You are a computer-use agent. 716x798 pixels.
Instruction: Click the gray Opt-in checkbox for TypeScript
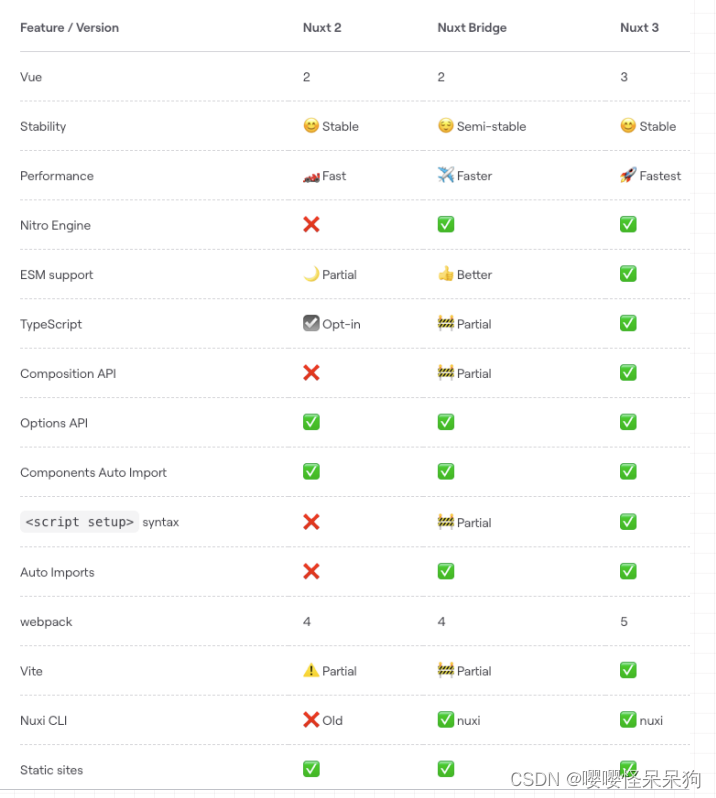311,323
